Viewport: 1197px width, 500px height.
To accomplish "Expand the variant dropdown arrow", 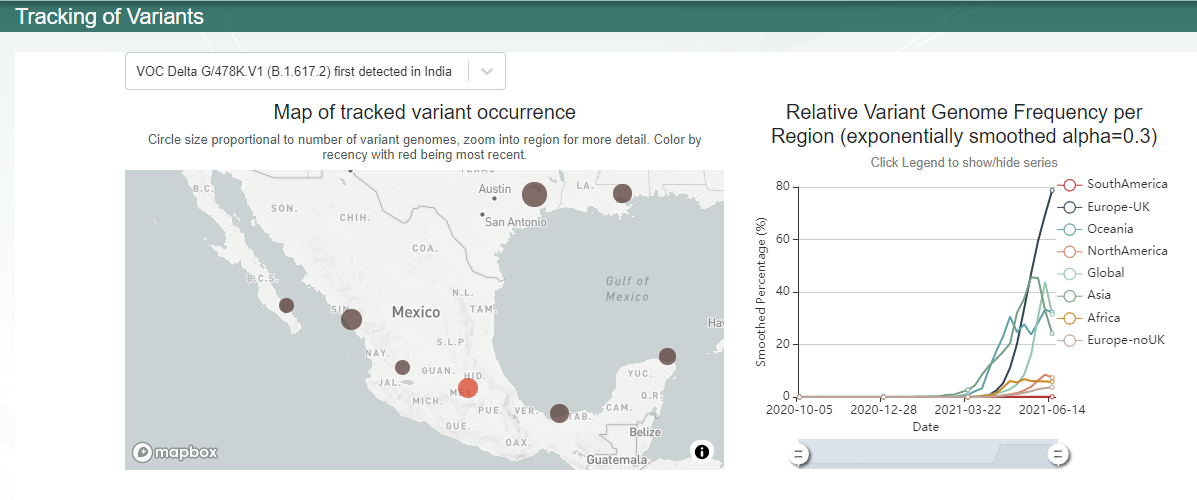I will 486,71.
